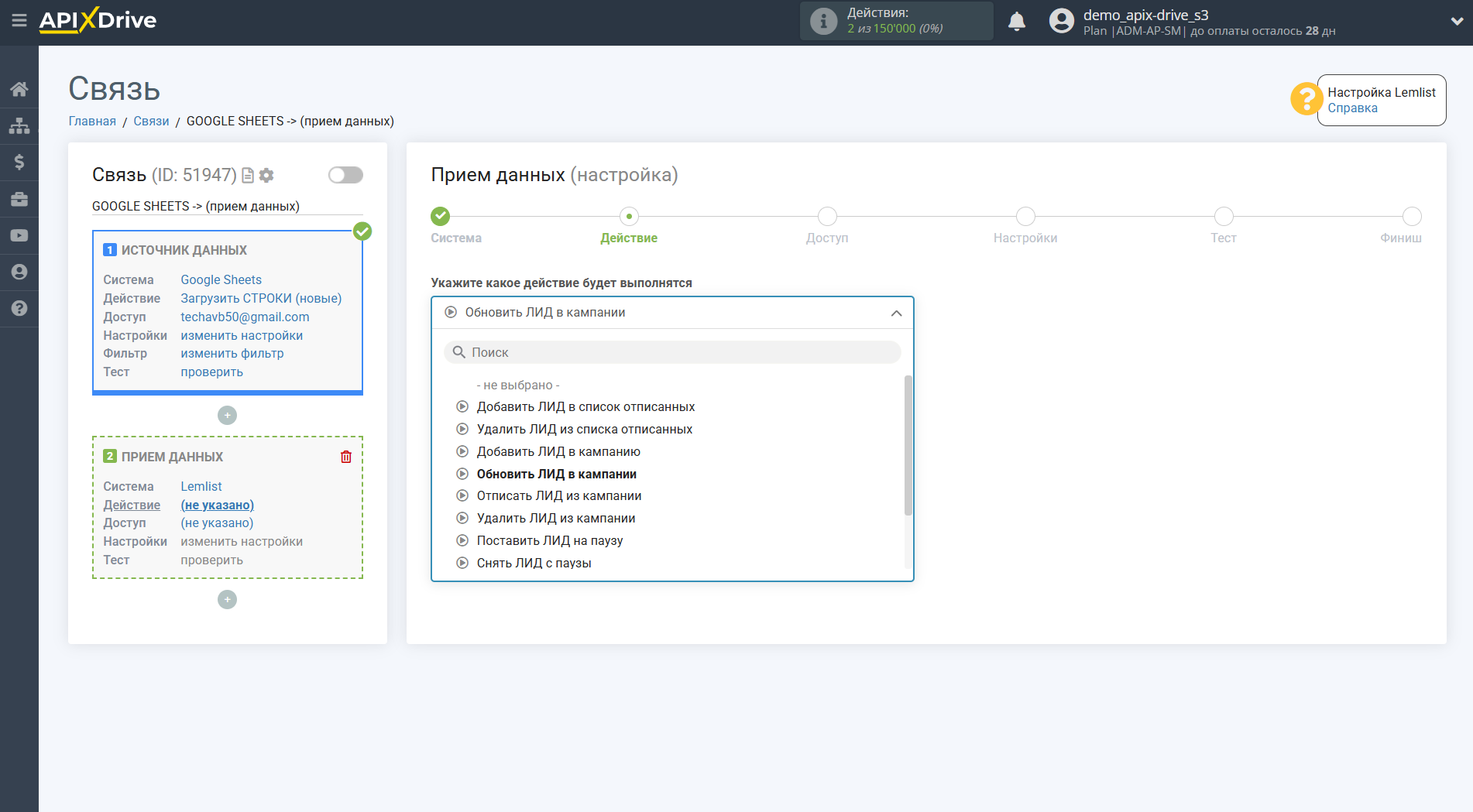Open Главная breadcrumb link
1473x812 pixels.
tap(92, 122)
